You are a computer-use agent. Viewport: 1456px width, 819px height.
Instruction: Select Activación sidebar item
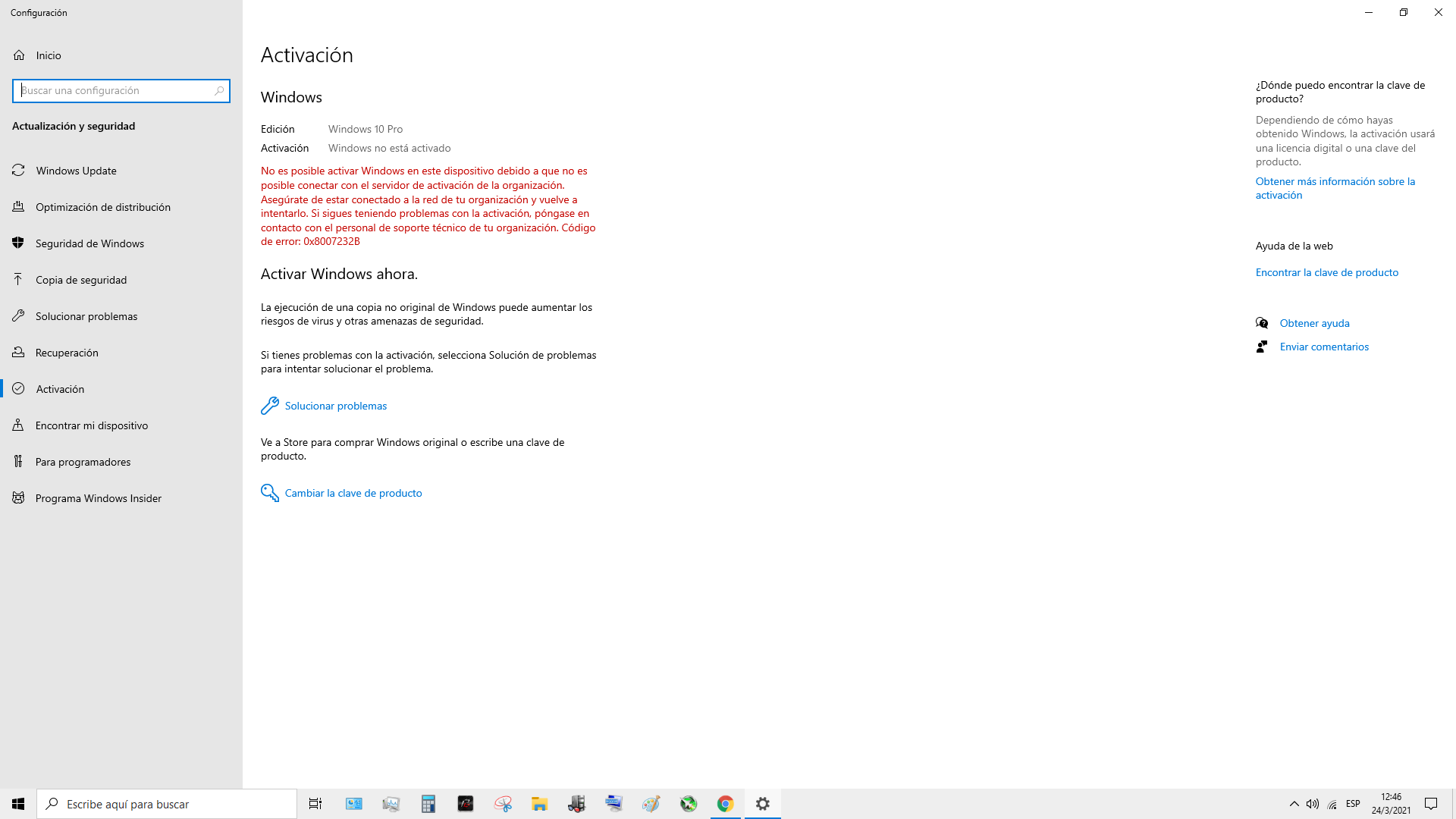(60, 389)
